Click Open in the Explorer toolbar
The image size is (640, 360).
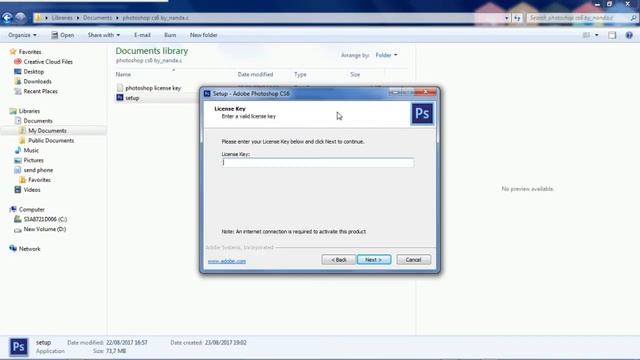(x=62, y=35)
